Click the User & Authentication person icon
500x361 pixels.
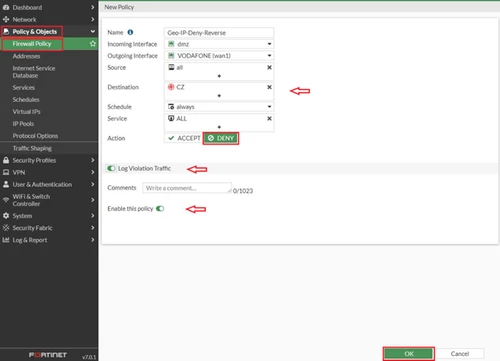(x=6, y=184)
